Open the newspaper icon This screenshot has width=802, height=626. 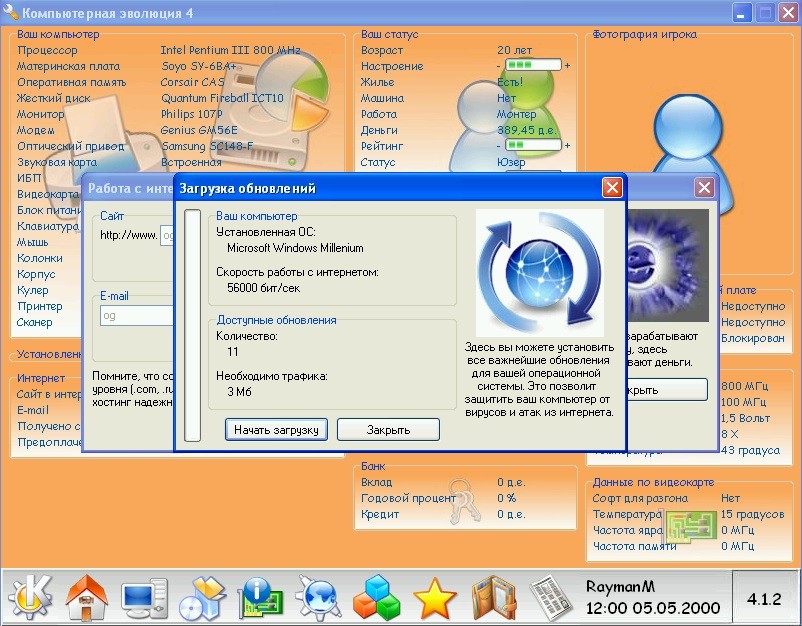[551, 597]
